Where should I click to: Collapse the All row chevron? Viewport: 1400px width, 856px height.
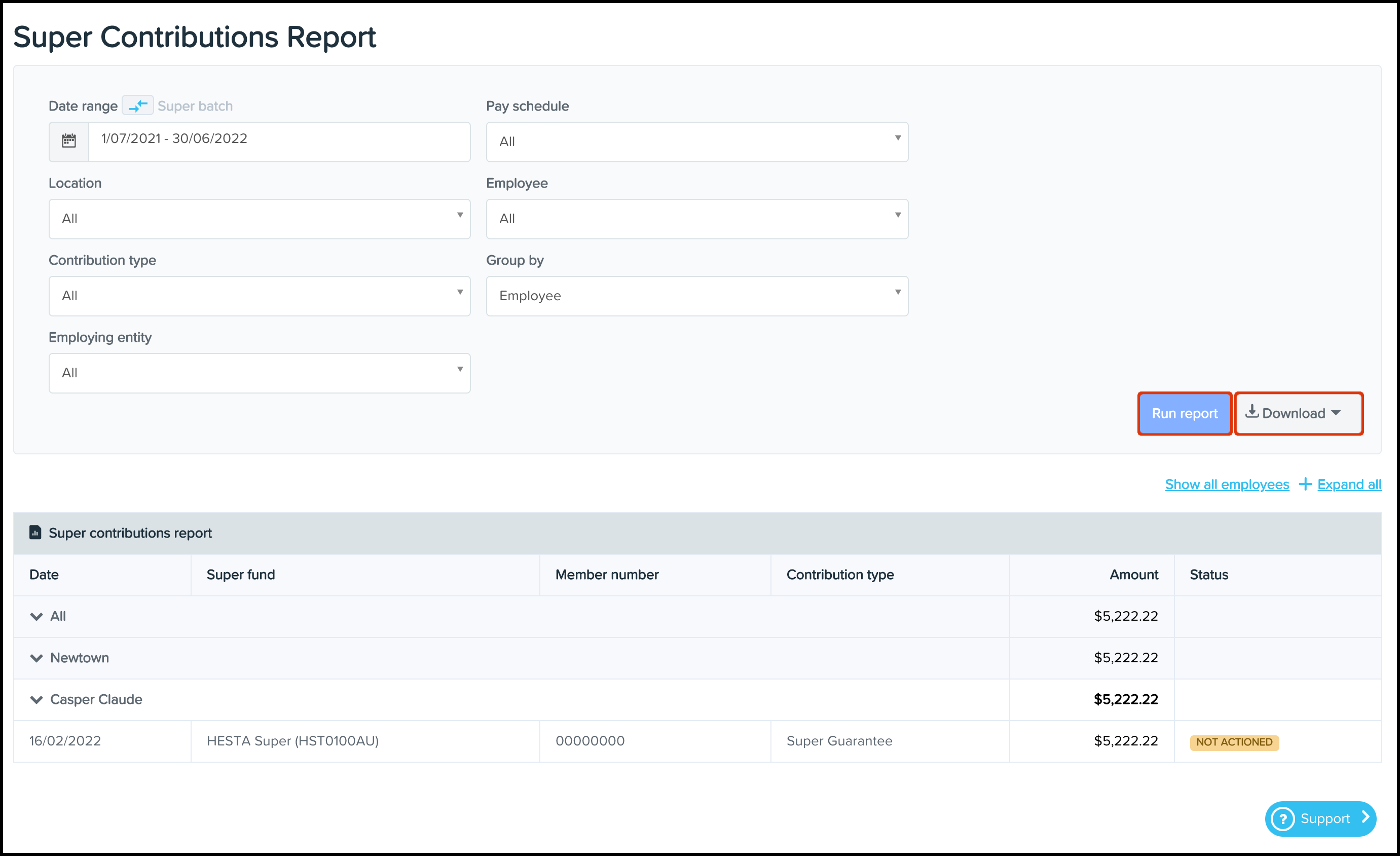tap(36, 617)
